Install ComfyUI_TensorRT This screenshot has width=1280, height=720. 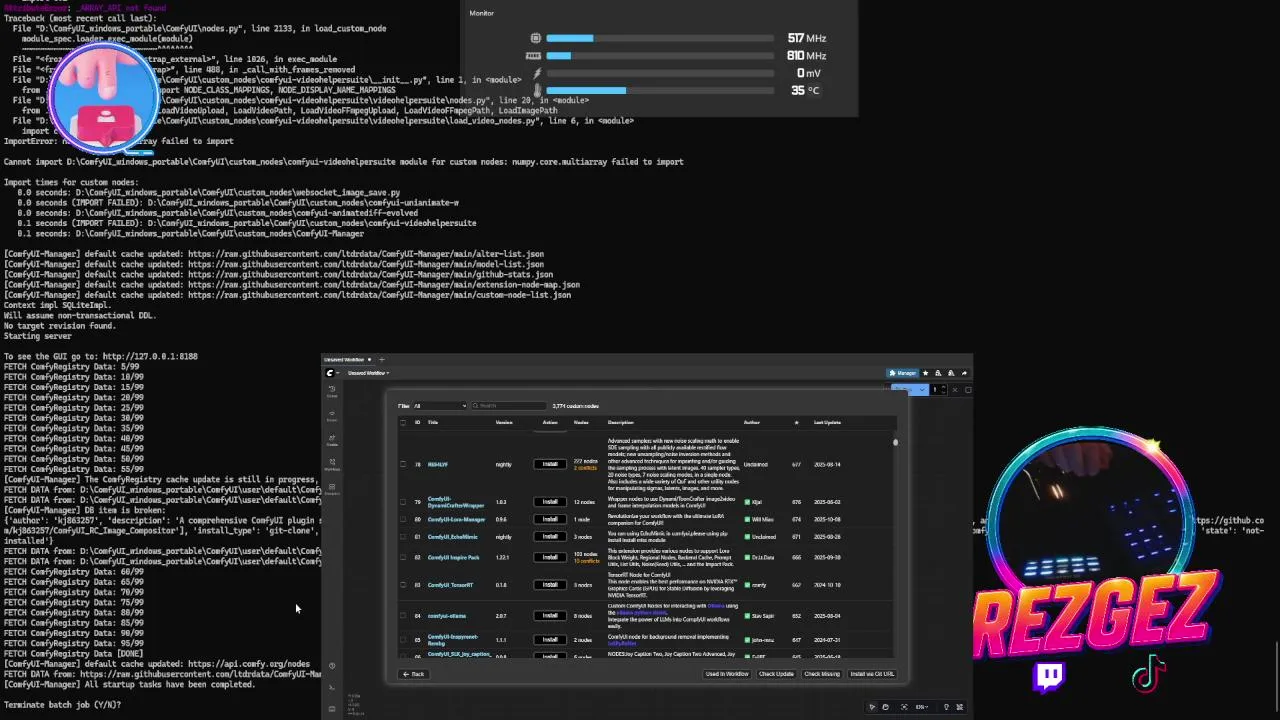click(550, 585)
